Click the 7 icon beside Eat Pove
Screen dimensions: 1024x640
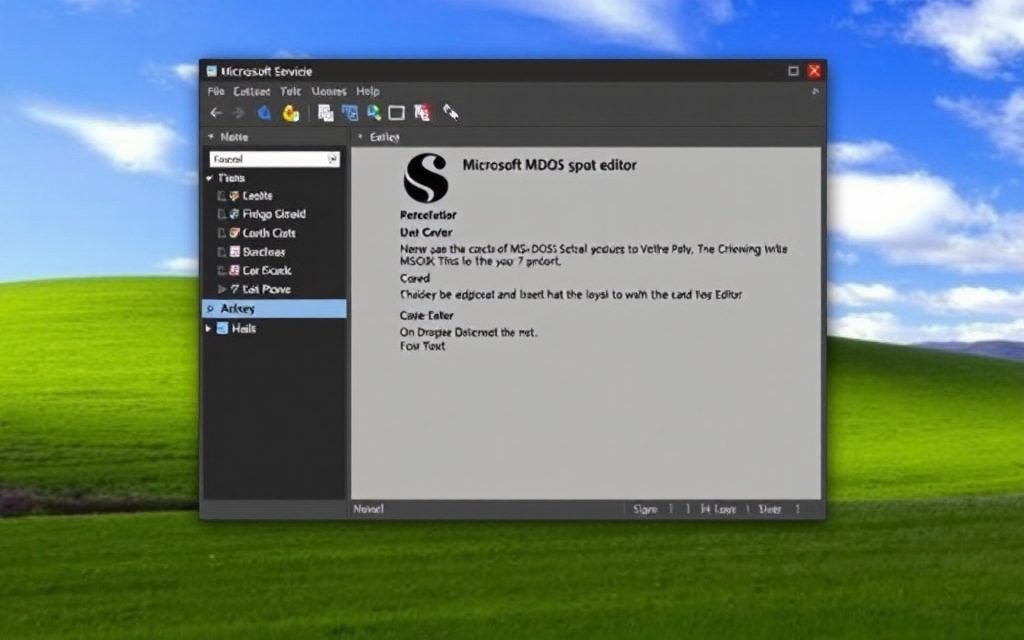[234, 289]
